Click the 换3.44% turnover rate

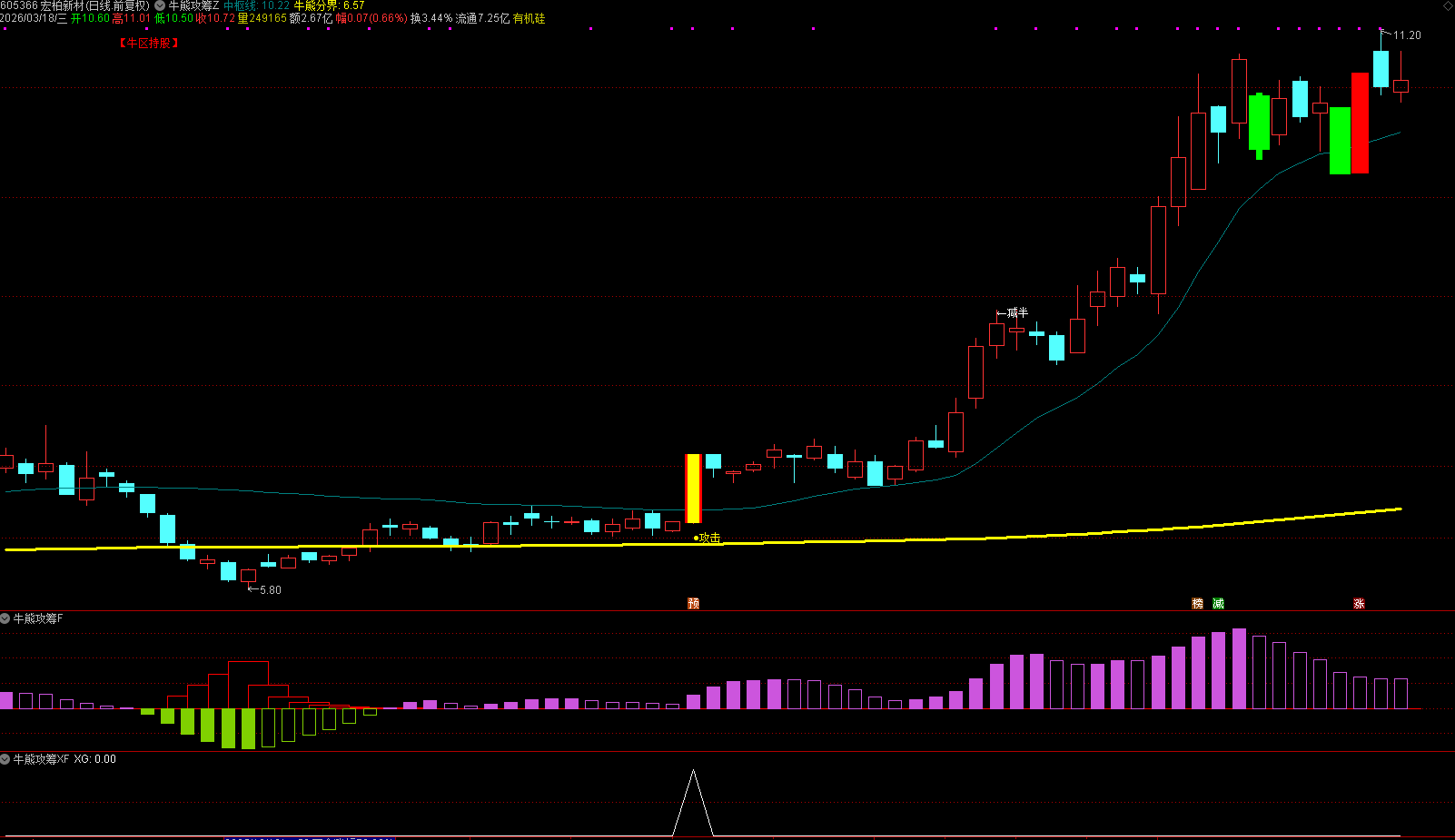pyautogui.click(x=431, y=18)
